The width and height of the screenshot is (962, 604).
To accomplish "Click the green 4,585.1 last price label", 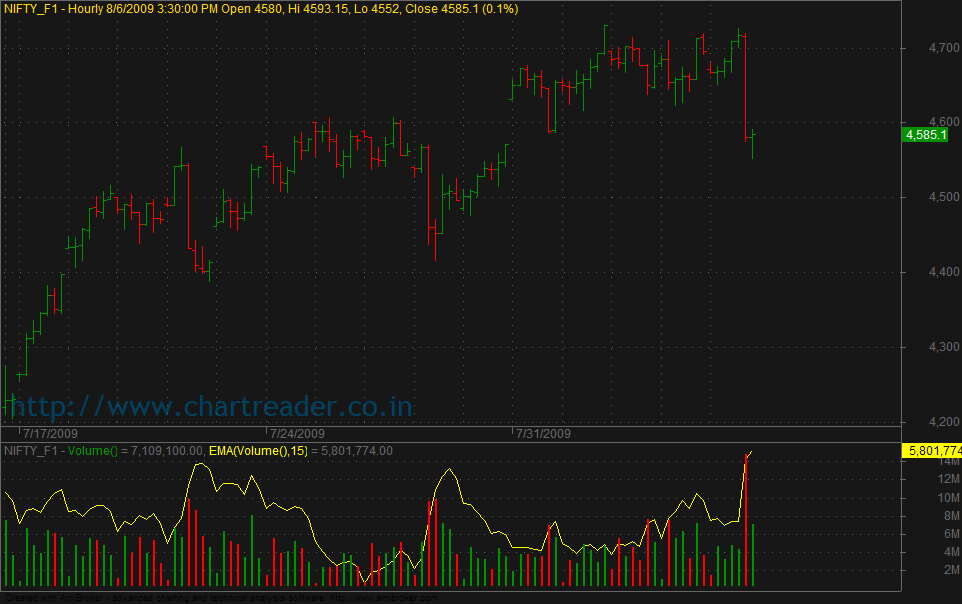I will point(925,134).
